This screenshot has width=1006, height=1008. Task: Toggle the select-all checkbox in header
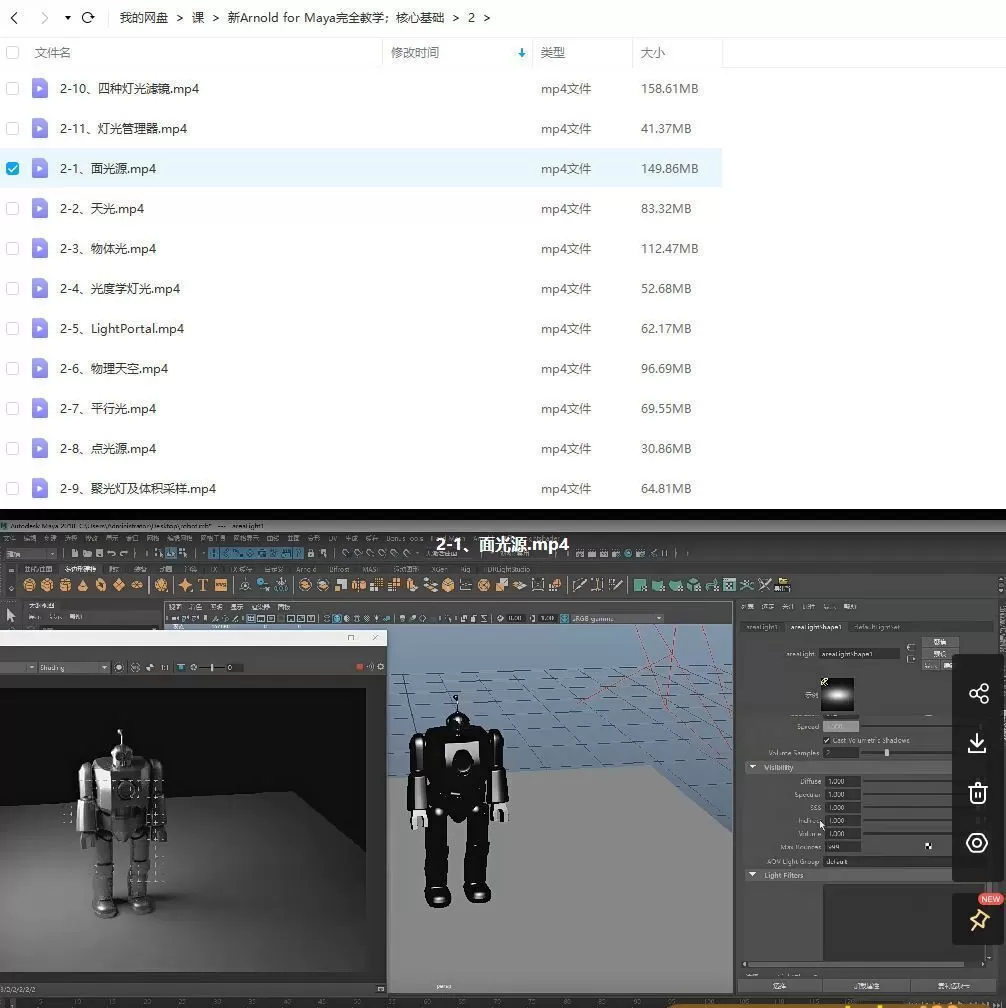(x=12, y=53)
